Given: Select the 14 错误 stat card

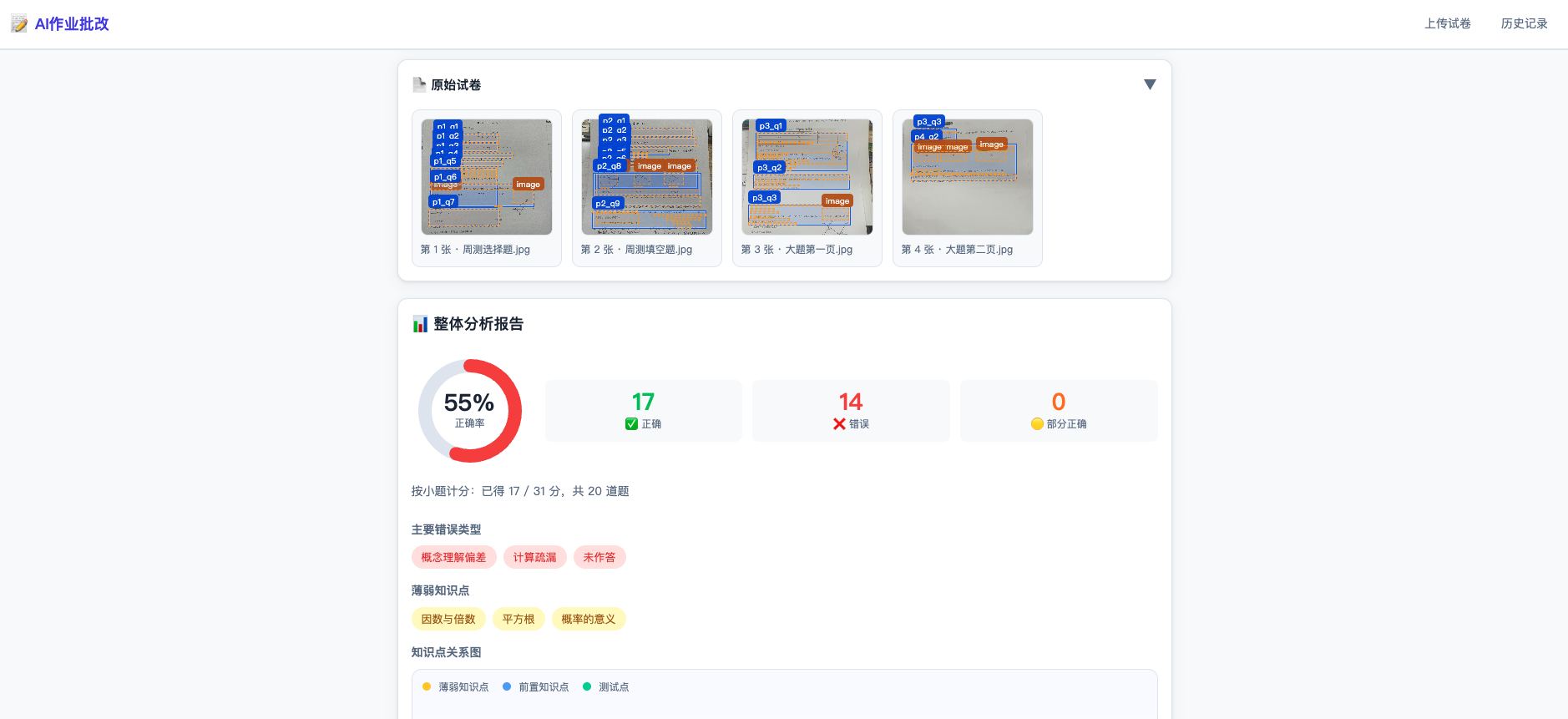Looking at the screenshot, I should click(851, 411).
